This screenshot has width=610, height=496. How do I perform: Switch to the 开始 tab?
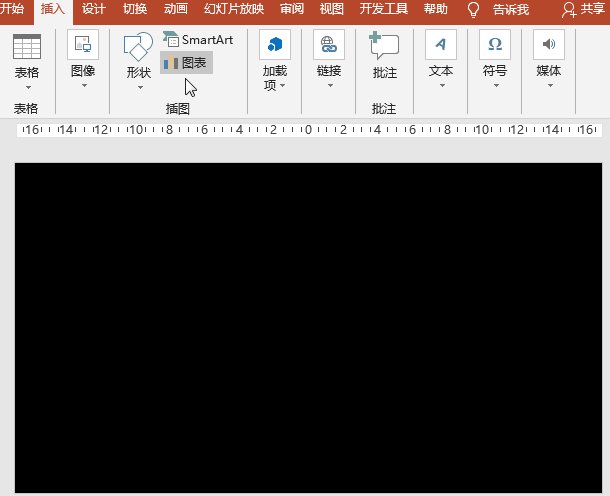[x=12, y=9]
